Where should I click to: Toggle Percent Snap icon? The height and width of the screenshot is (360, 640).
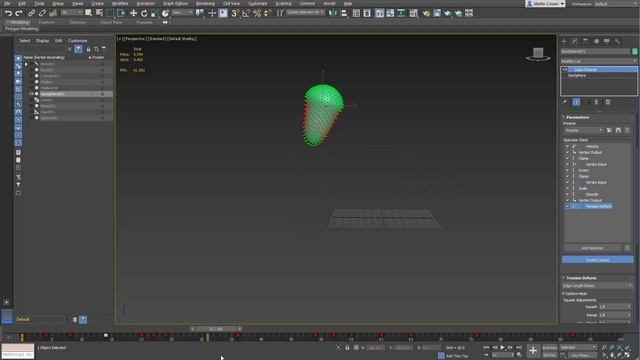pyautogui.click(x=257, y=13)
